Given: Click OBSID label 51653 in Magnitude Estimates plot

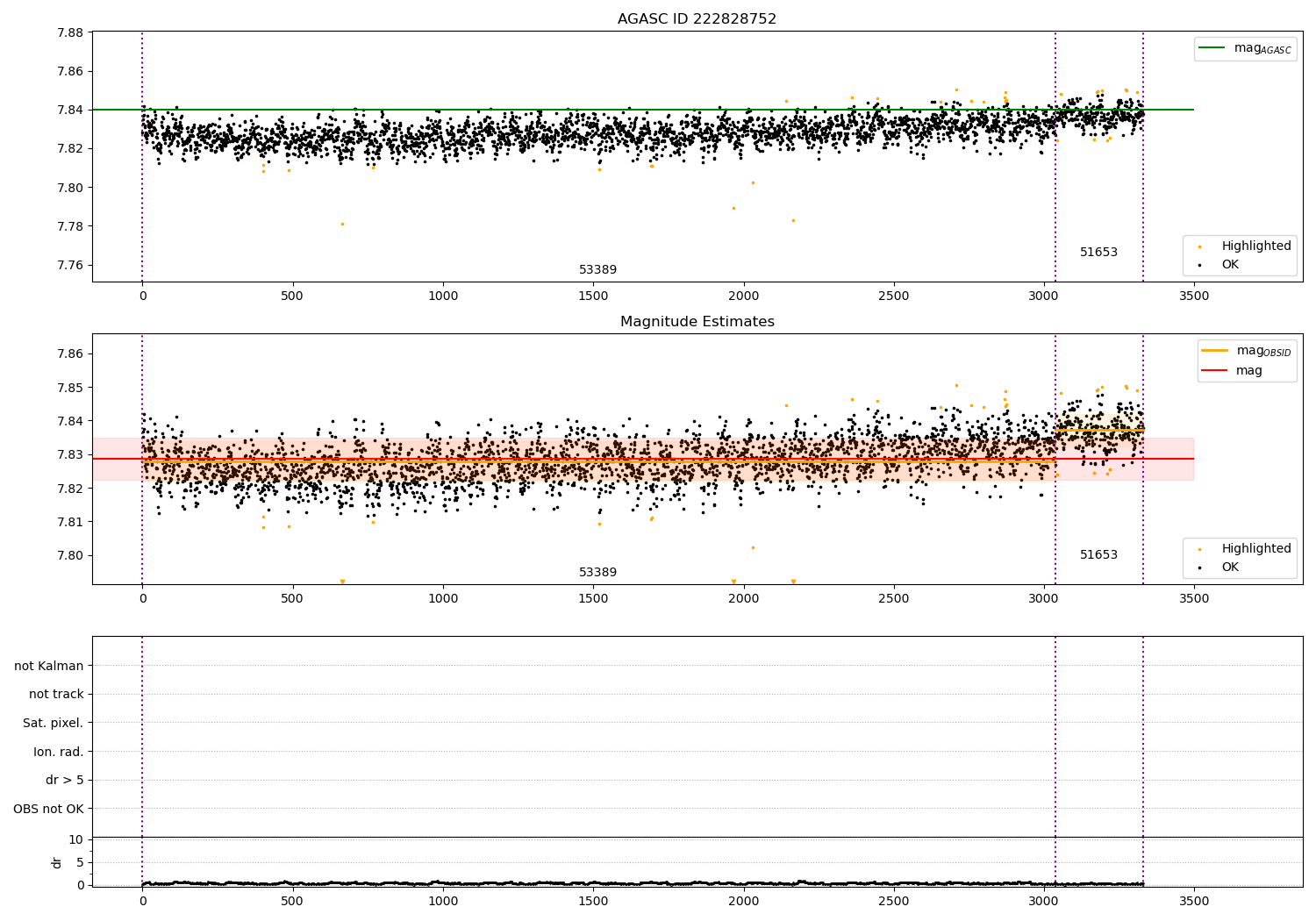Looking at the screenshot, I should 1098,555.
